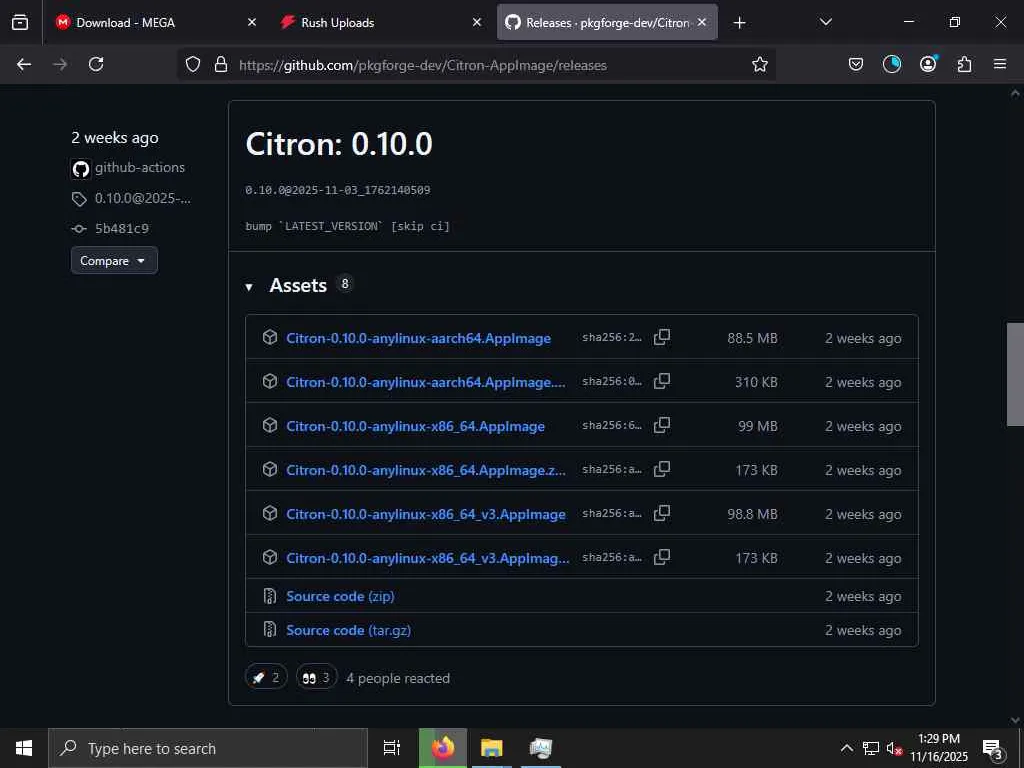
Task: Open the Windows Start menu
Action: click(24, 748)
